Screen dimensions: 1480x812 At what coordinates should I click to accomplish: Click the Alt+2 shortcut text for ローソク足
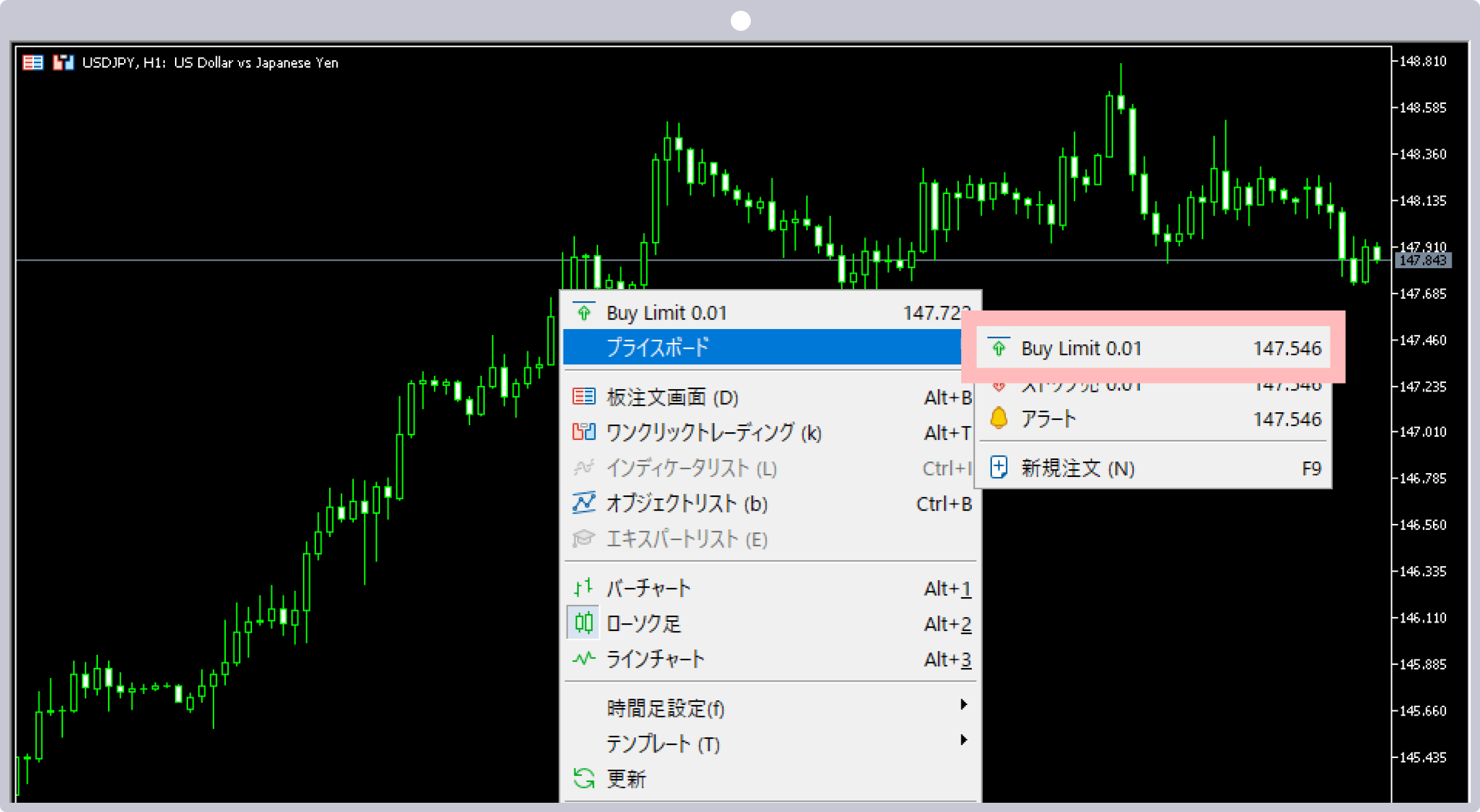click(x=947, y=624)
